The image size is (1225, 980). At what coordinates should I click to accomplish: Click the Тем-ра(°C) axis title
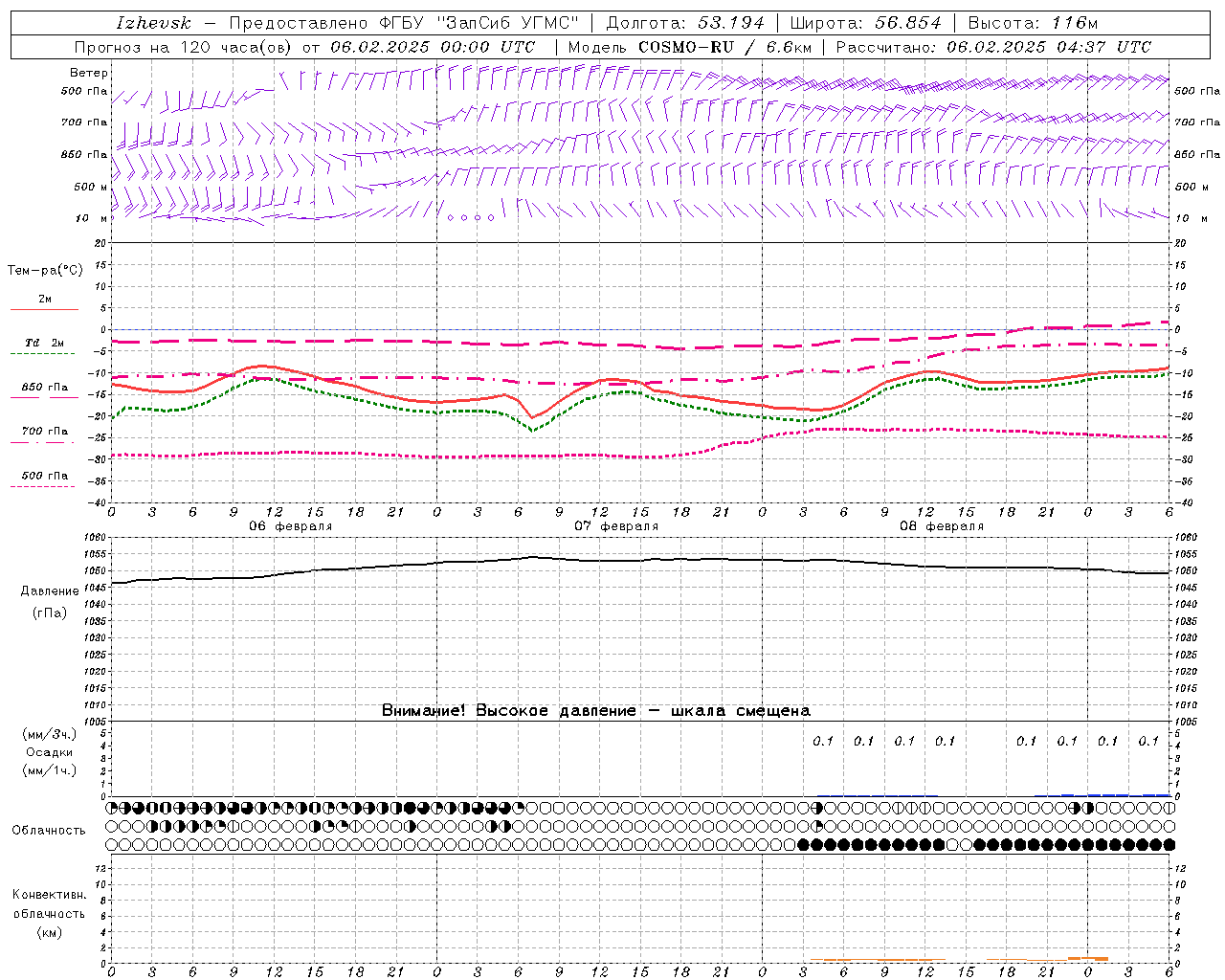tap(45, 271)
